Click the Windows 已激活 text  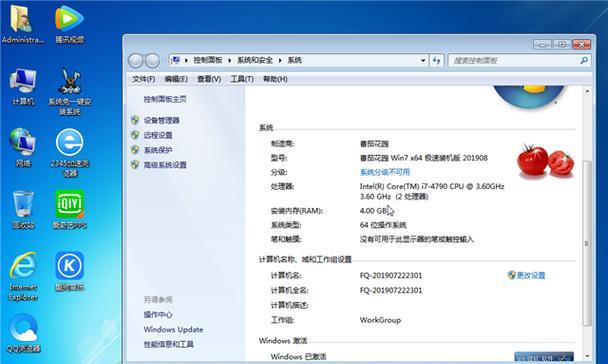299,357
